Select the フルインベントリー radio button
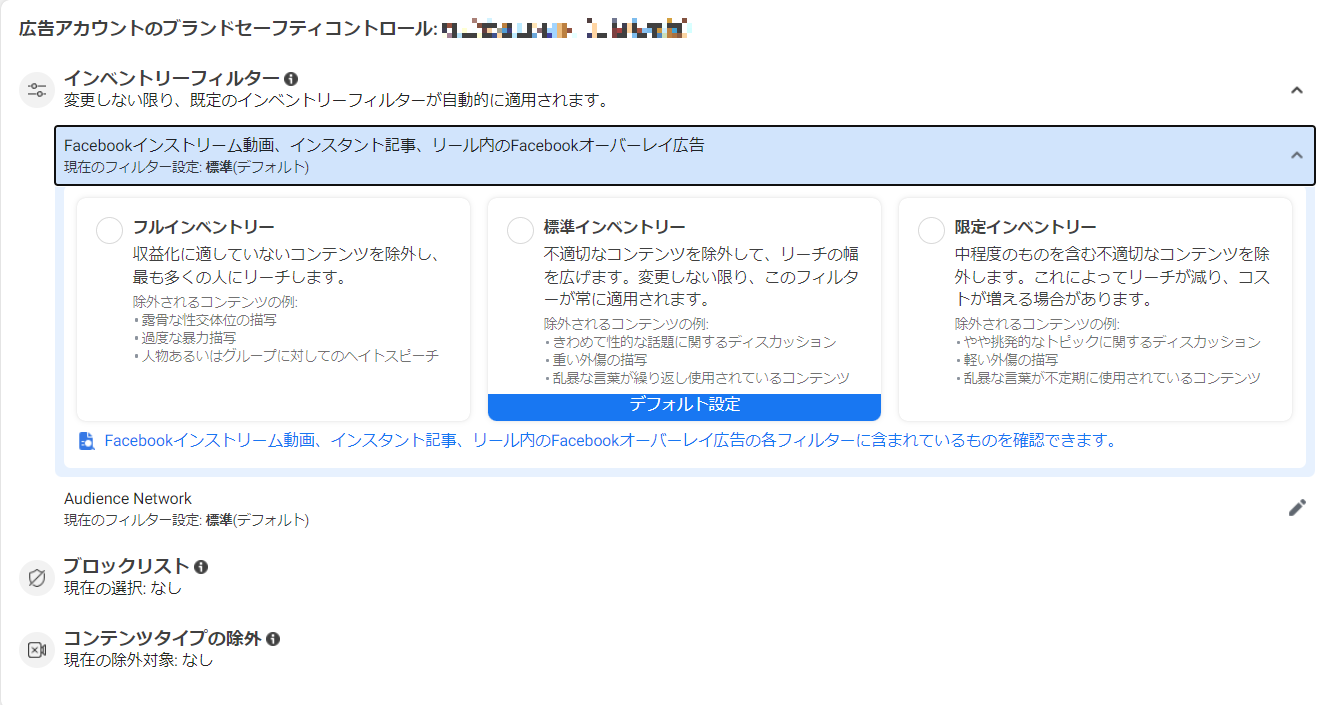The width and height of the screenshot is (1324, 705). pos(110,230)
